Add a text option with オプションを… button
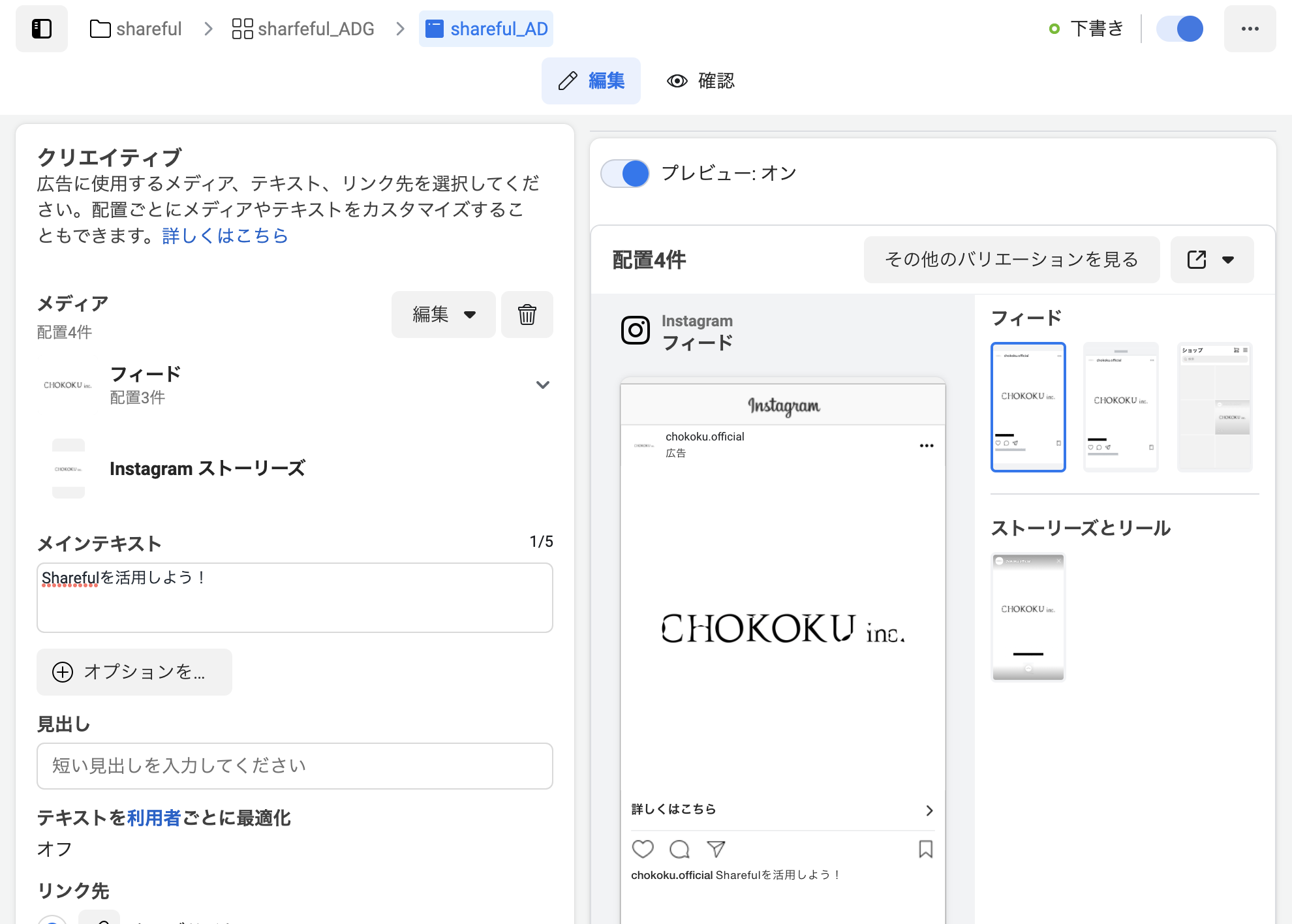Viewport: 1292px width, 924px height. pyautogui.click(x=134, y=672)
